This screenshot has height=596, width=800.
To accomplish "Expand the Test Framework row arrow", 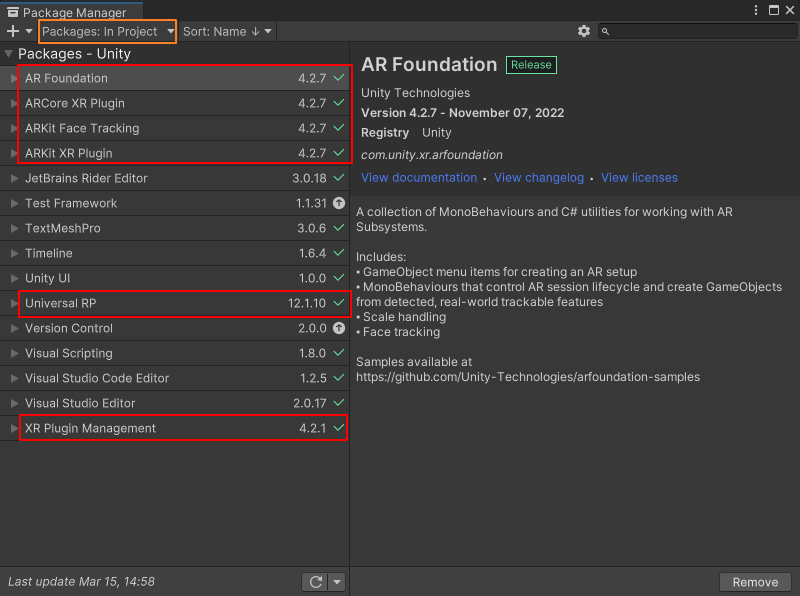I will click(14, 203).
